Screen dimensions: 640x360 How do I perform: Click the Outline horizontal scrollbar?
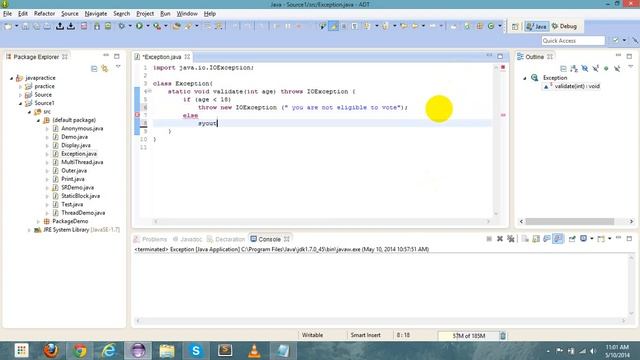pyautogui.click(x=570, y=221)
